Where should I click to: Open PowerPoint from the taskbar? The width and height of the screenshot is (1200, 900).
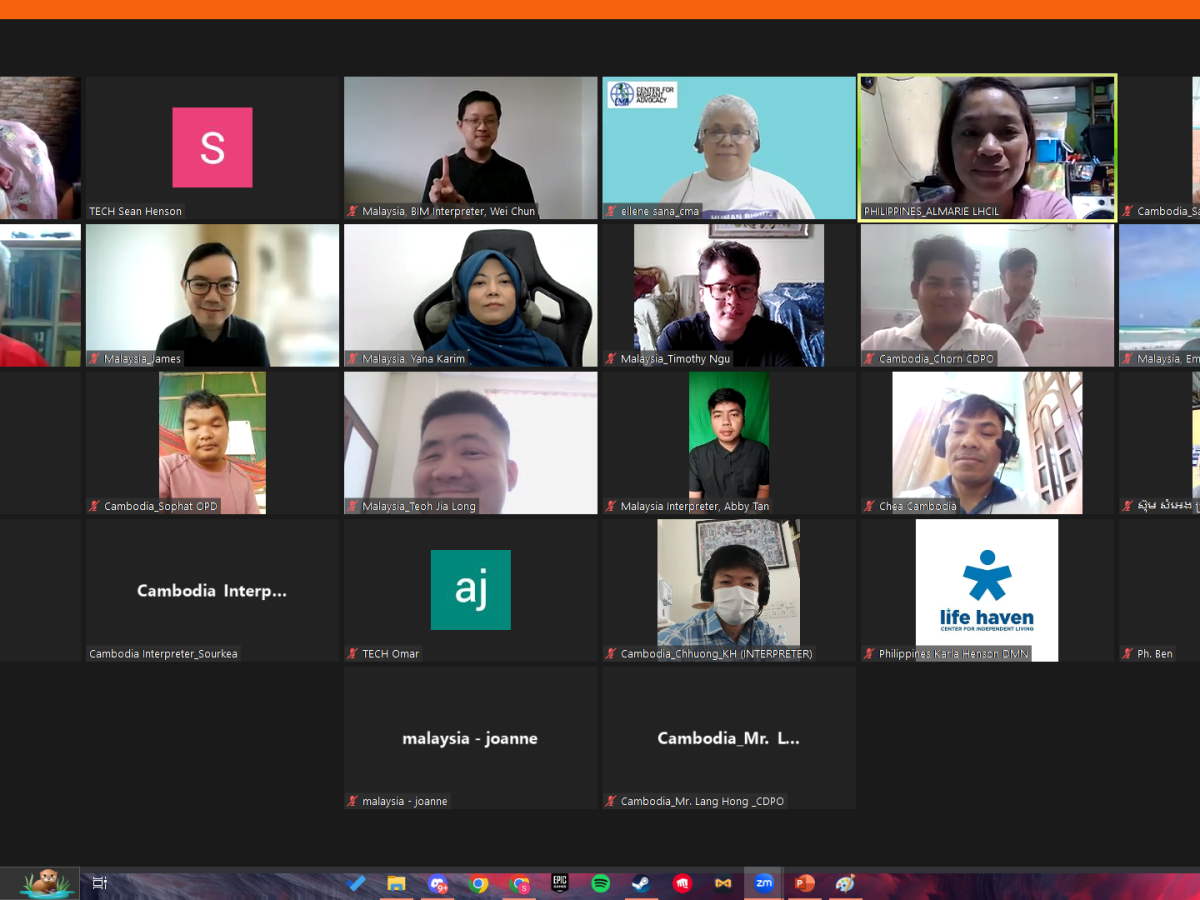(804, 884)
